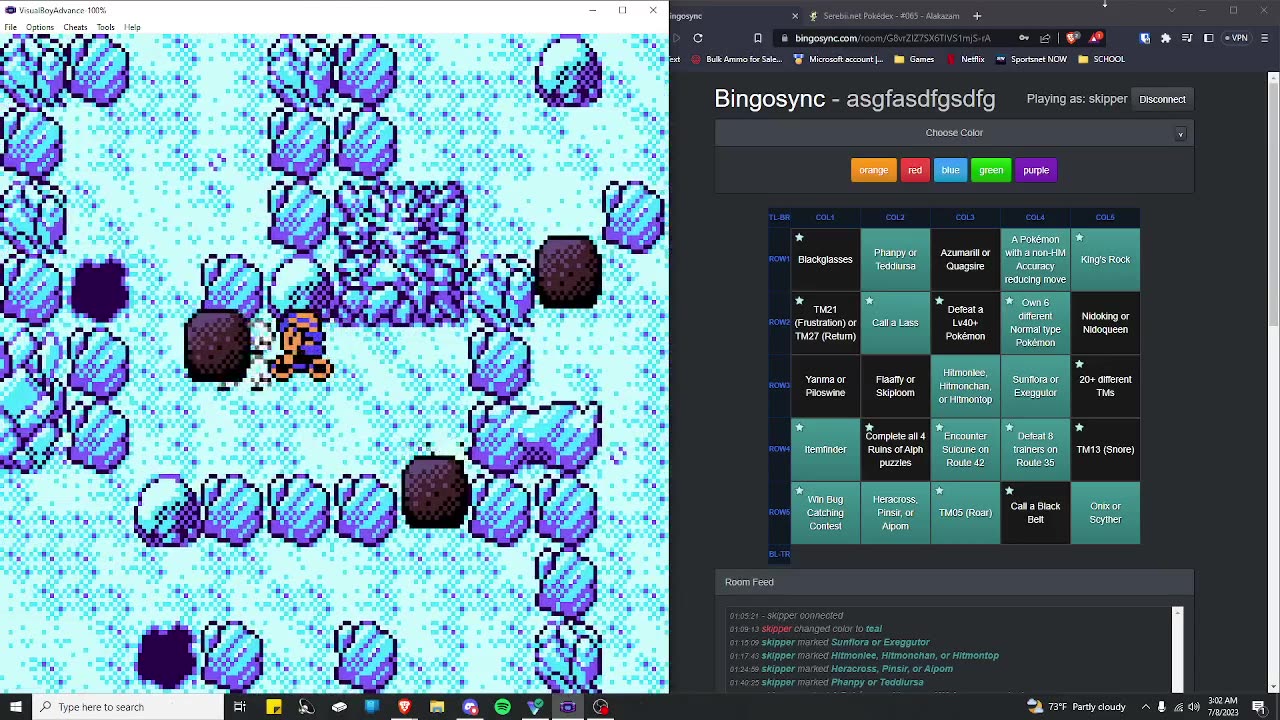Open the saved passwords key icon
The width and height of the screenshot is (1280, 720).
[1024, 38]
